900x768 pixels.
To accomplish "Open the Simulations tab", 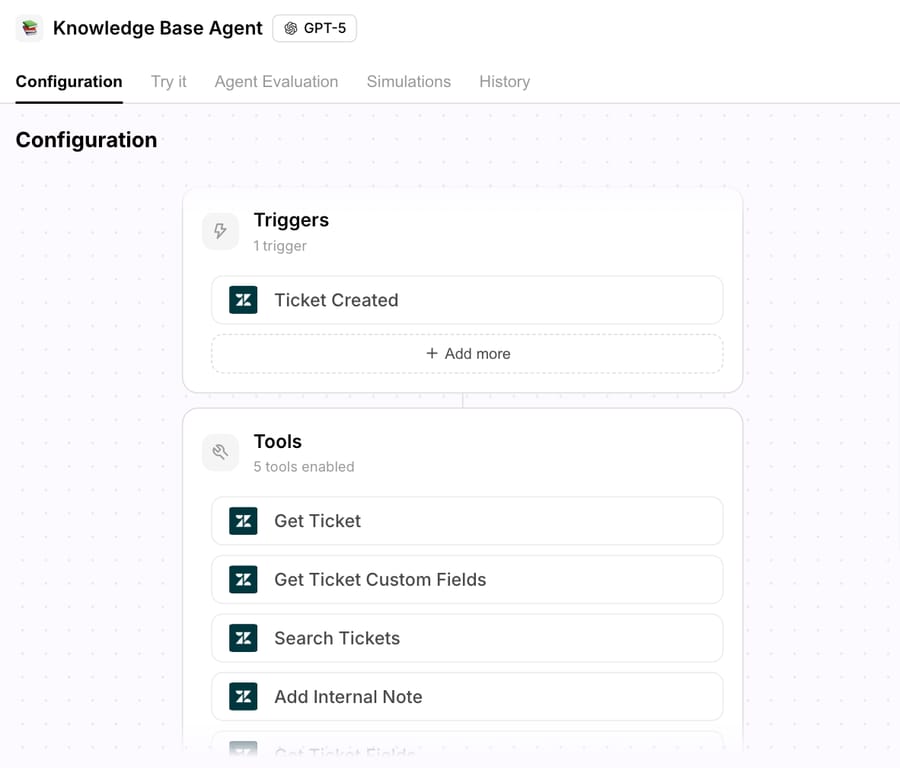I will pyautogui.click(x=409, y=82).
